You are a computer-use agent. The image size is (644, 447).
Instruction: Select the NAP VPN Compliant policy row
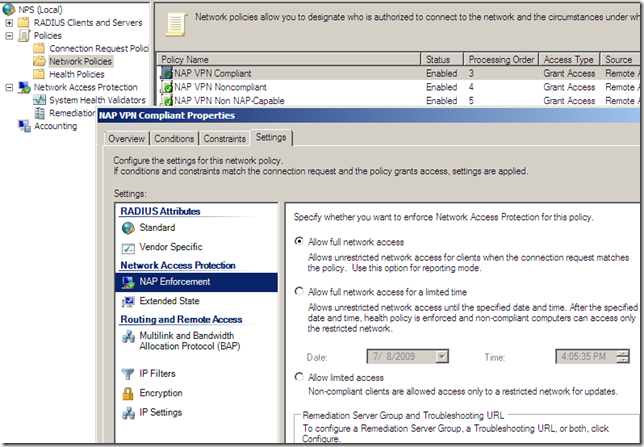pos(398,74)
